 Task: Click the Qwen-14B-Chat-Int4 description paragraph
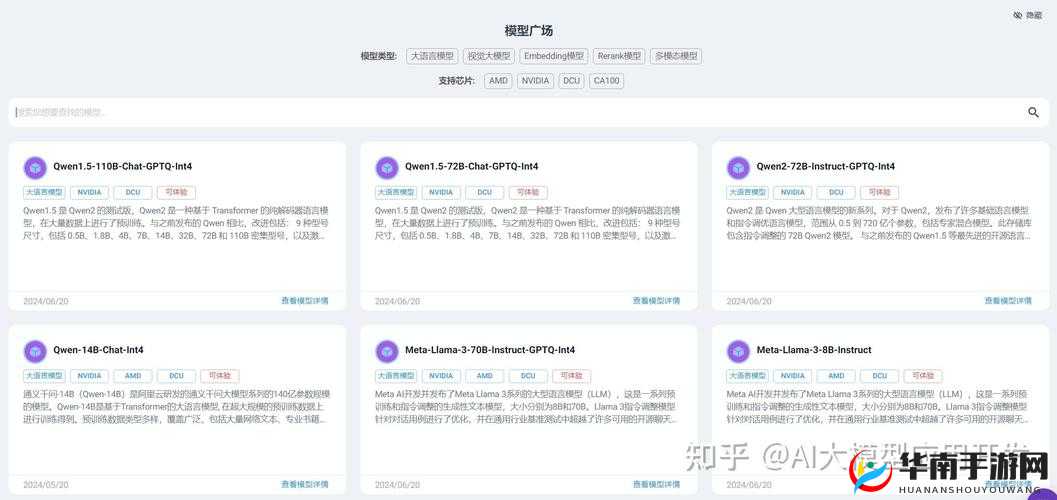point(177,406)
